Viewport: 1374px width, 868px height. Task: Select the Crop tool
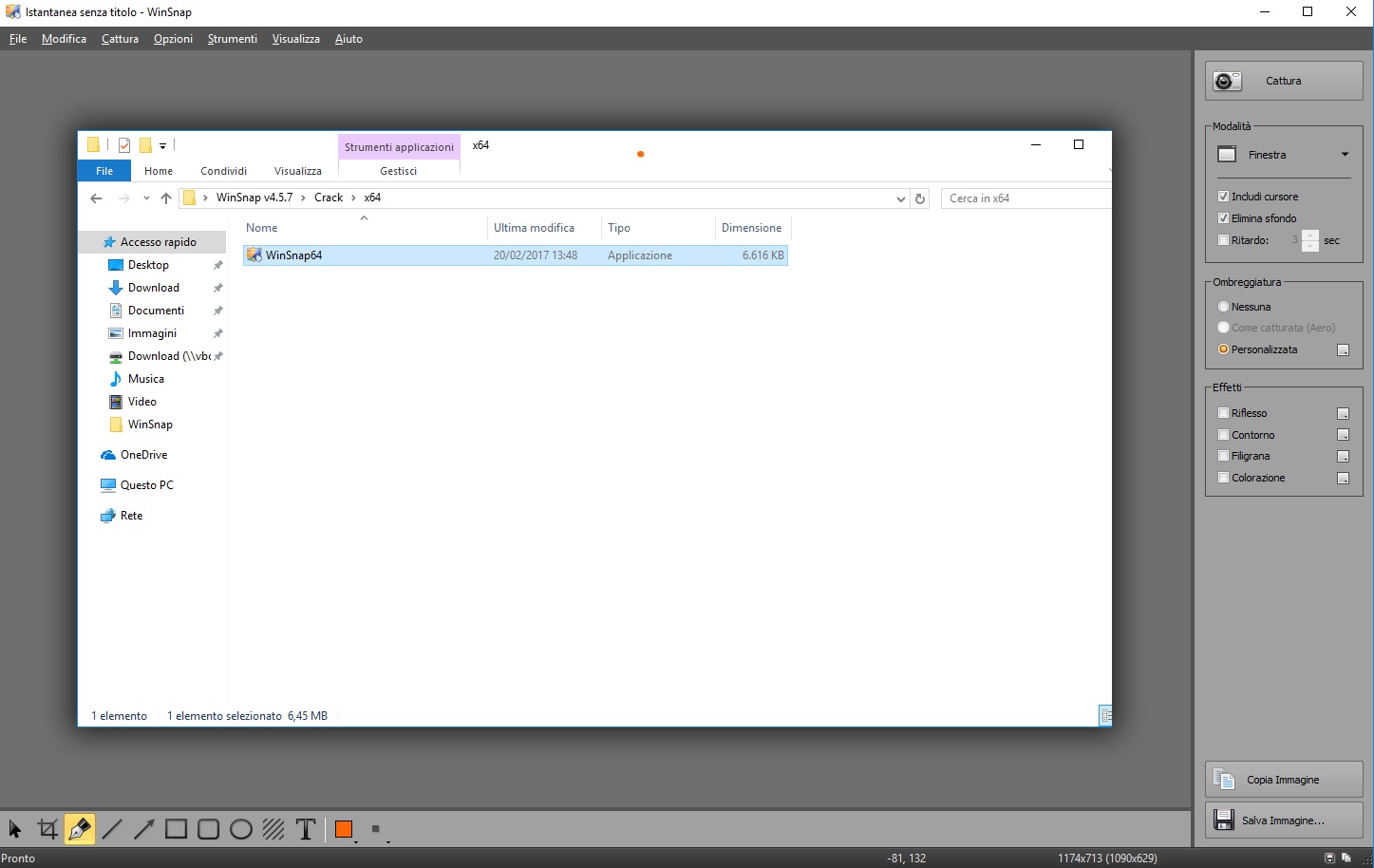click(47, 829)
